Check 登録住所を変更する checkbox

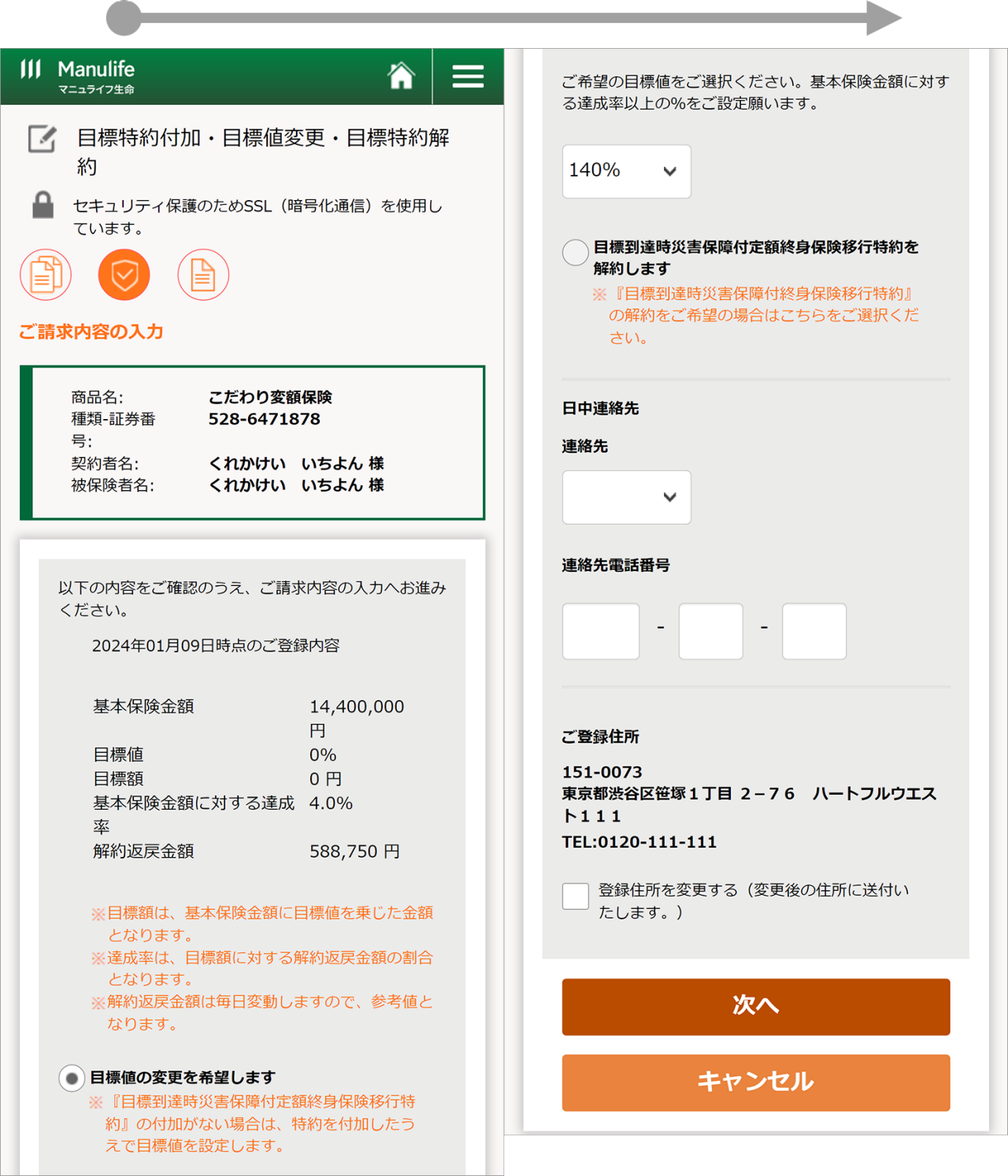click(x=576, y=896)
